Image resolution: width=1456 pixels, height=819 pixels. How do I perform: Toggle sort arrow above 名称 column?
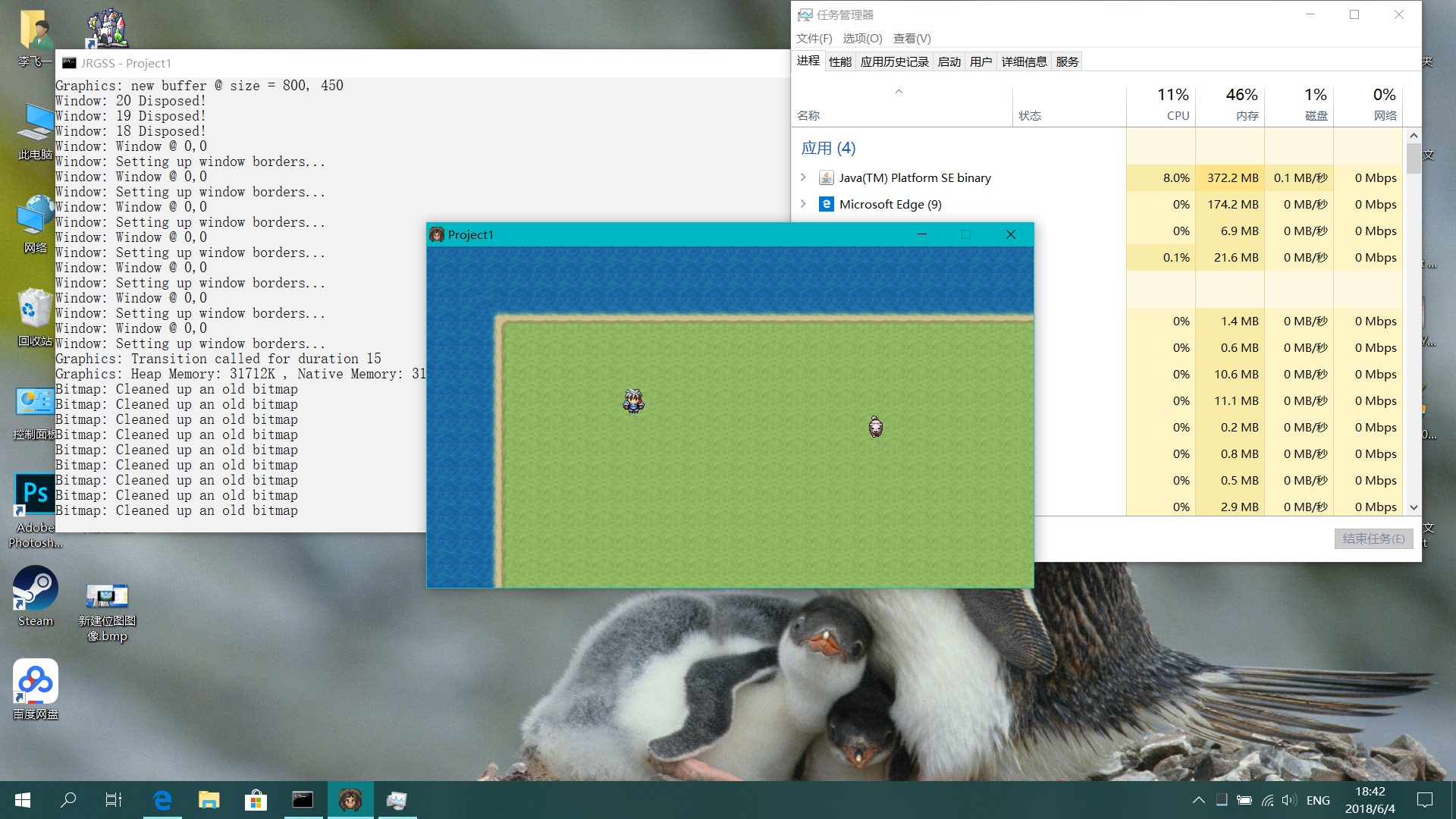pyautogui.click(x=899, y=92)
